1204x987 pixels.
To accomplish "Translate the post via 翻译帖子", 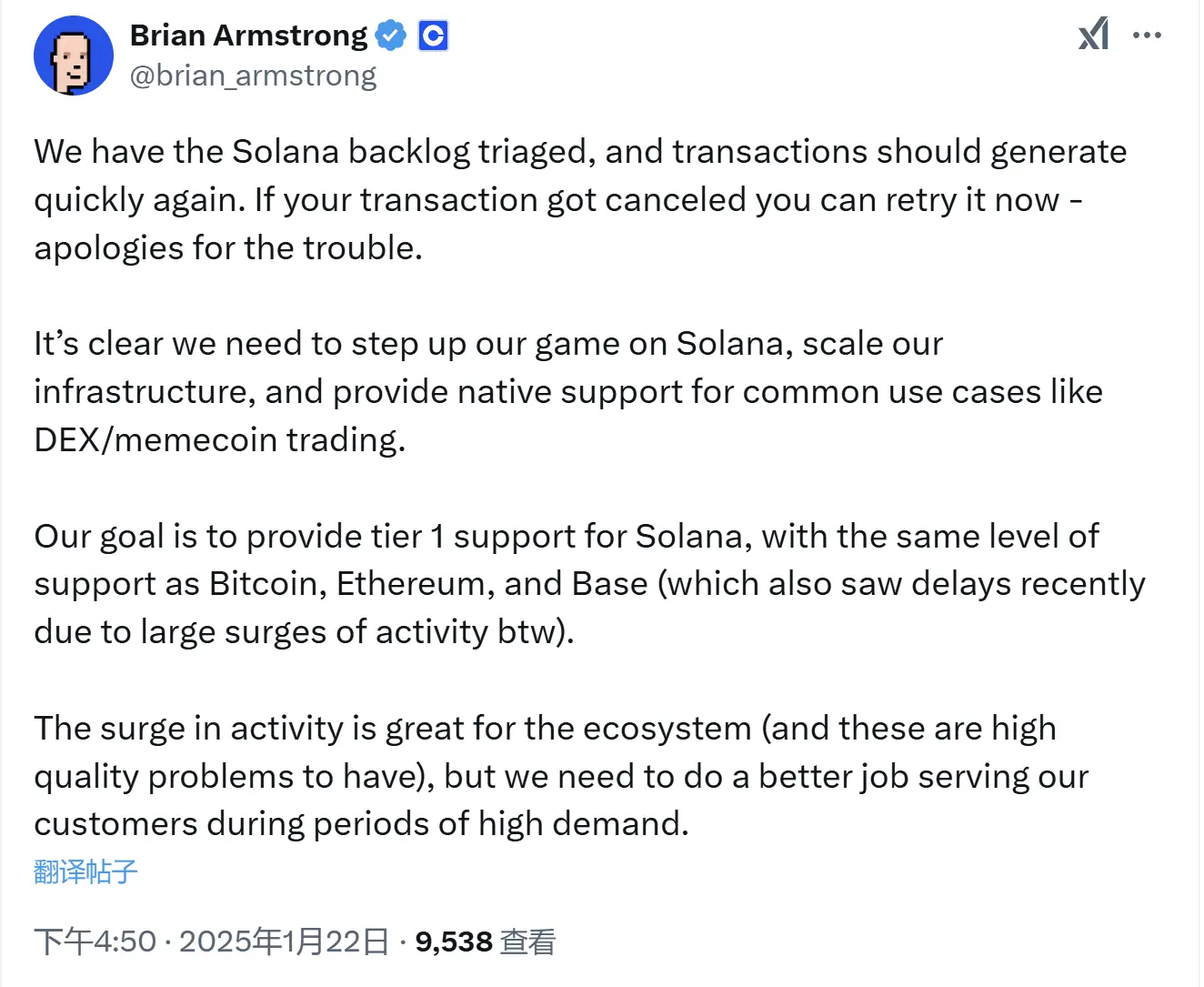I will click(85, 871).
